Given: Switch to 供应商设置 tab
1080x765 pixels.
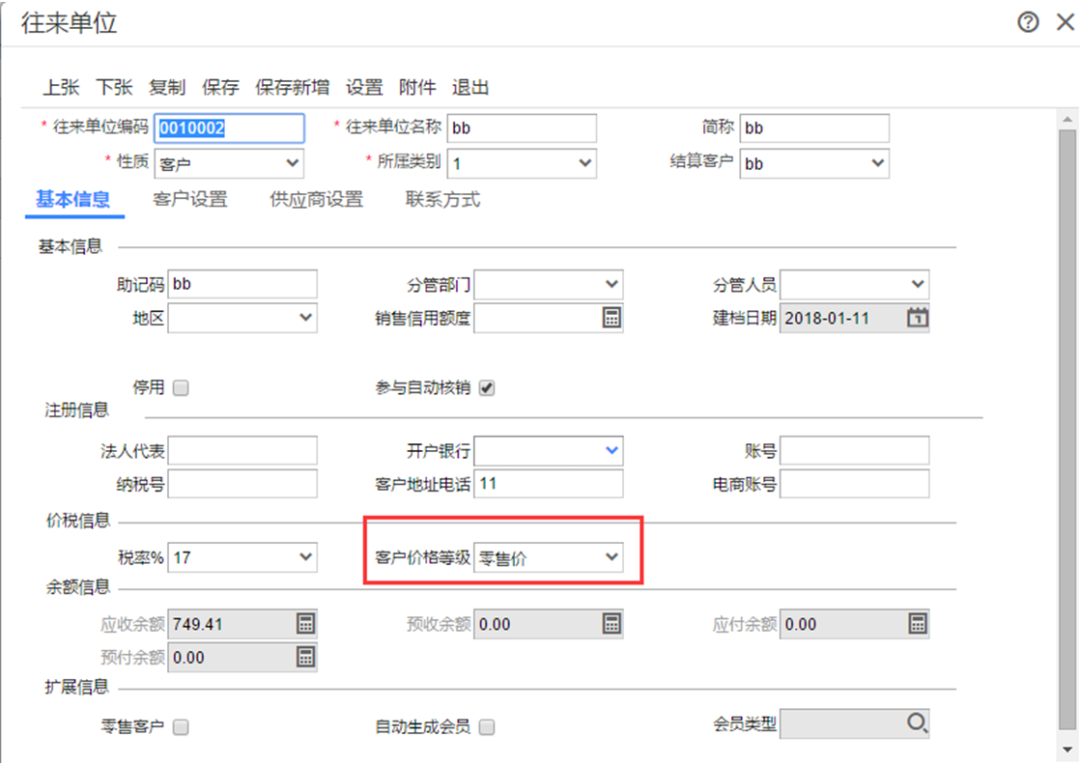Looking at the screenshot, I should (316, 200).
